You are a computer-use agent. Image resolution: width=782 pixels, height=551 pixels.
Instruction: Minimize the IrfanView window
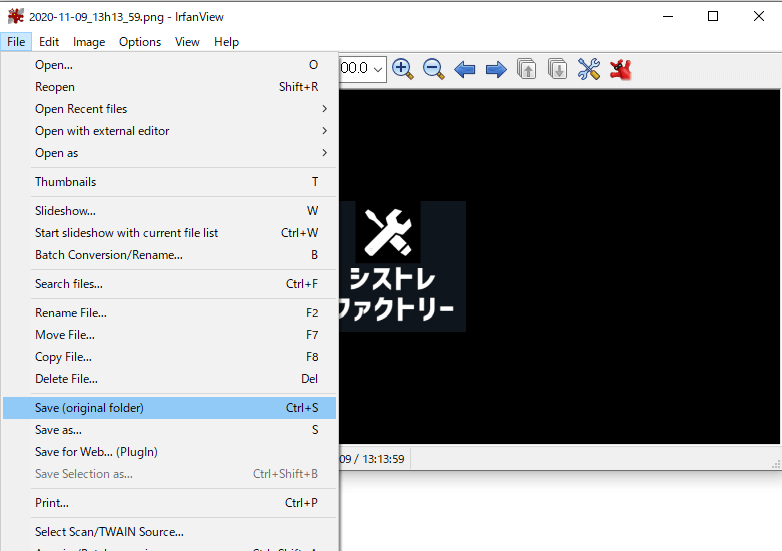[668, 16]
